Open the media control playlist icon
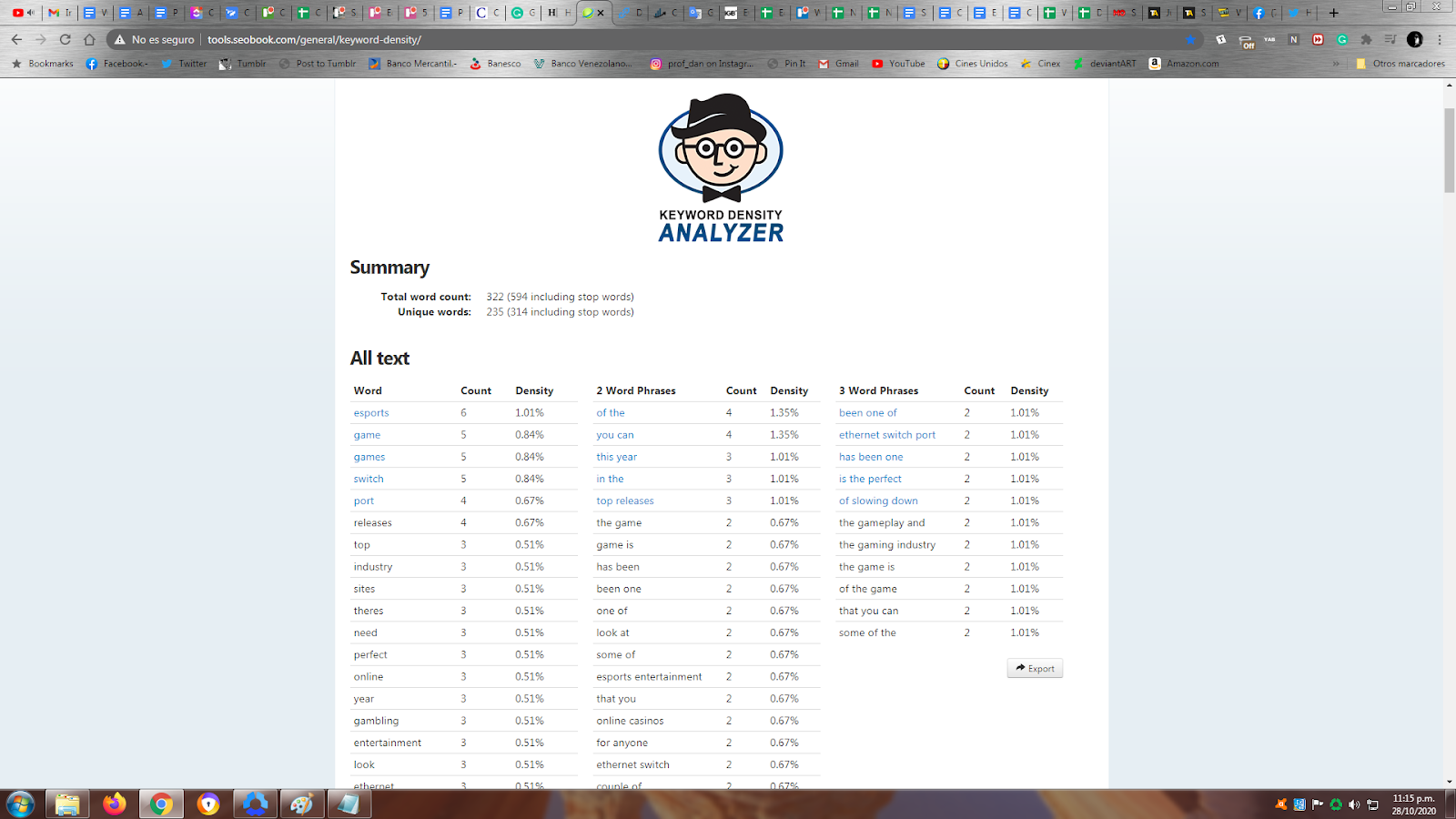The height and width of the screenshot is (819, 1456). 1390,39
